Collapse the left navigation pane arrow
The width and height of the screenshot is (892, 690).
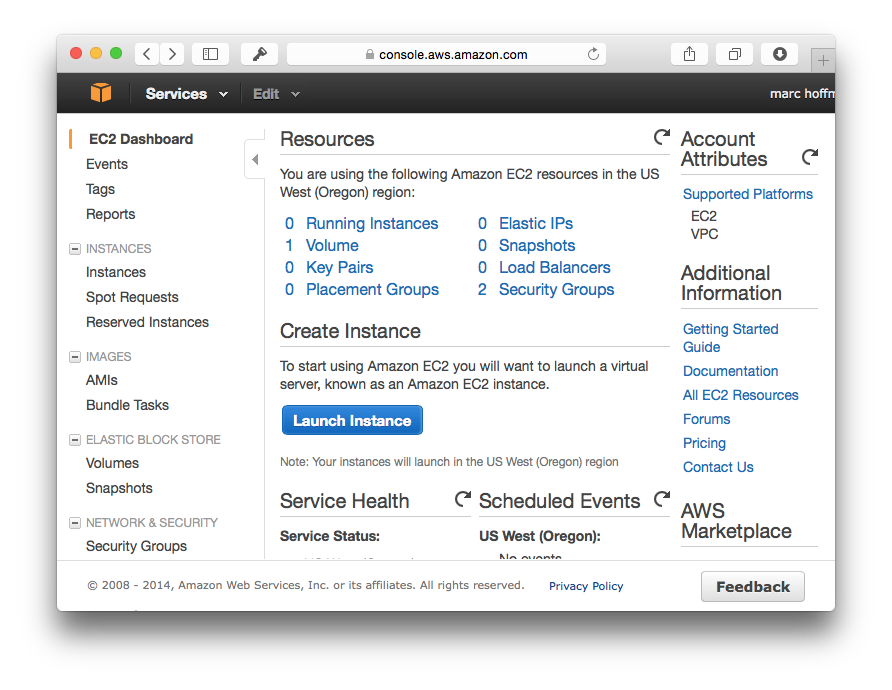(x=255, y=159)
